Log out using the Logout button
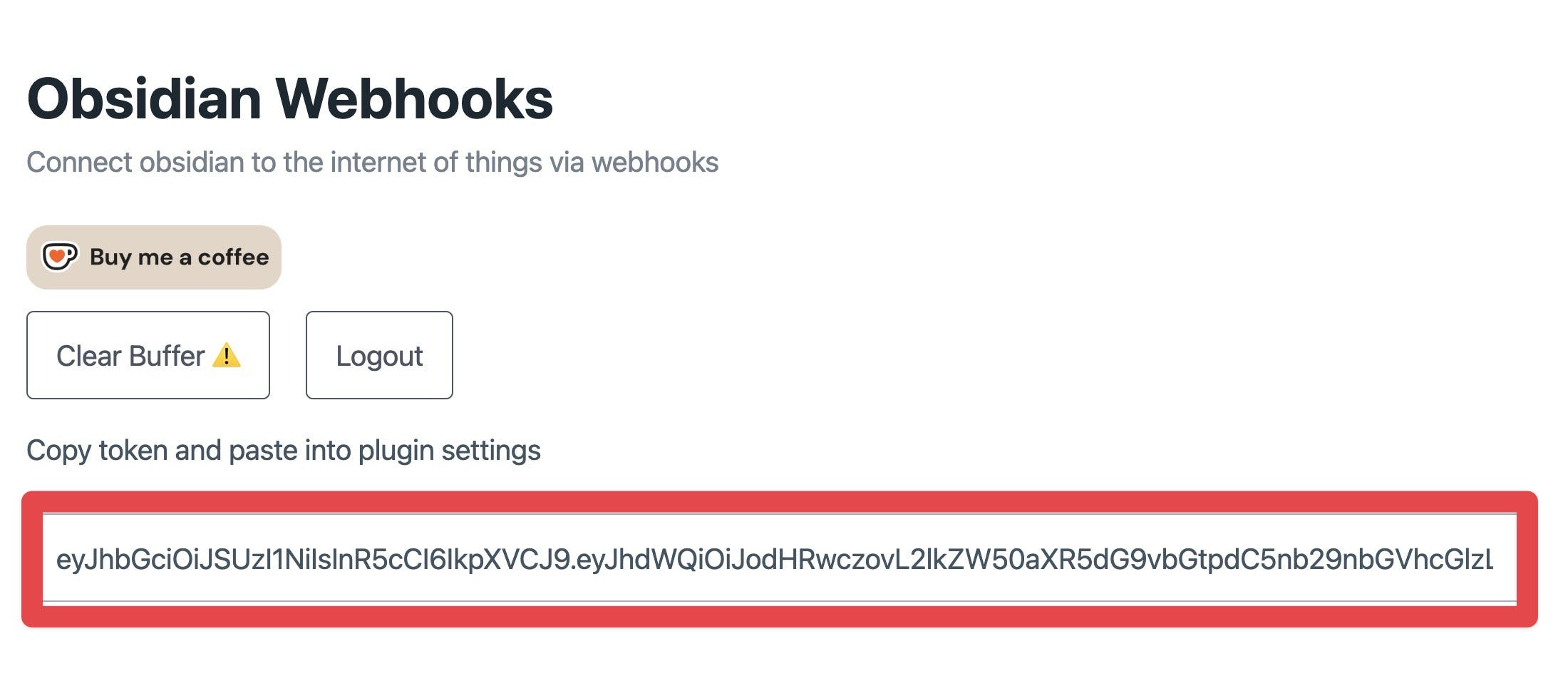Screen dimensions: 1568x686 click(x=379, y=355)
